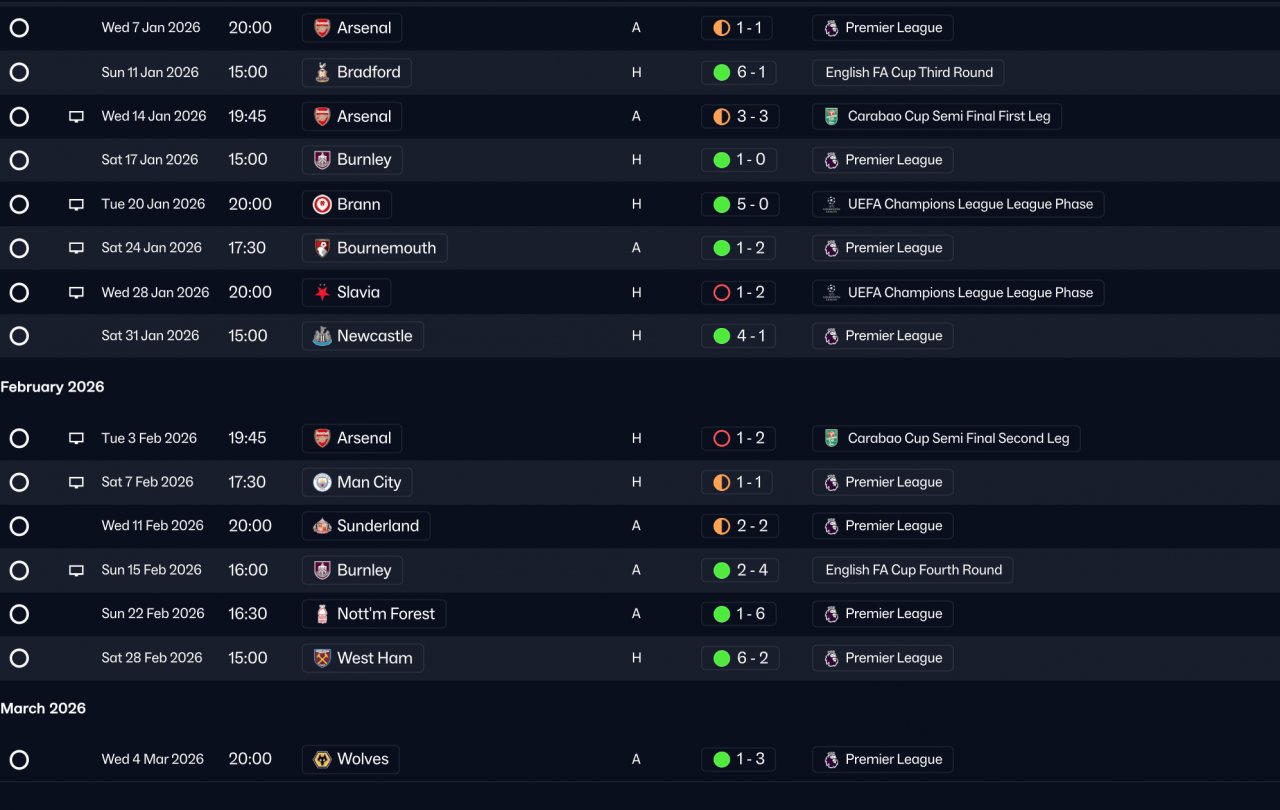Image resolution: width=1280 pixels, height=810 pixels.
Task: Click the TV icon beside Sat 7 Feb 2026
Action: (x=76, y=482)
